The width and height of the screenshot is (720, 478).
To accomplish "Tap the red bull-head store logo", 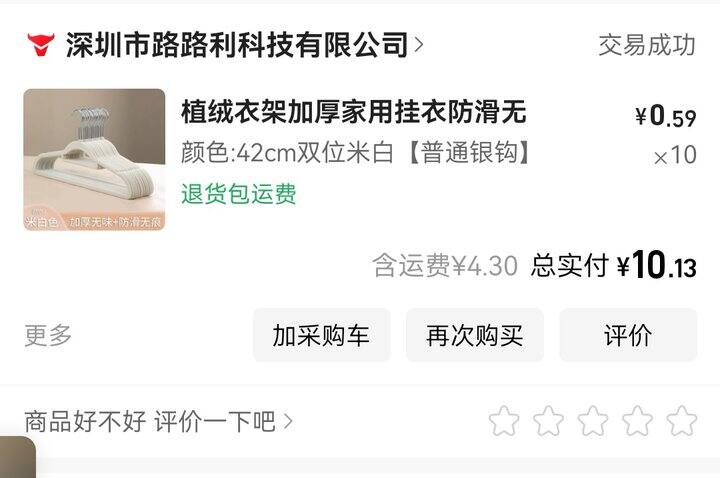I will [41, 45].
